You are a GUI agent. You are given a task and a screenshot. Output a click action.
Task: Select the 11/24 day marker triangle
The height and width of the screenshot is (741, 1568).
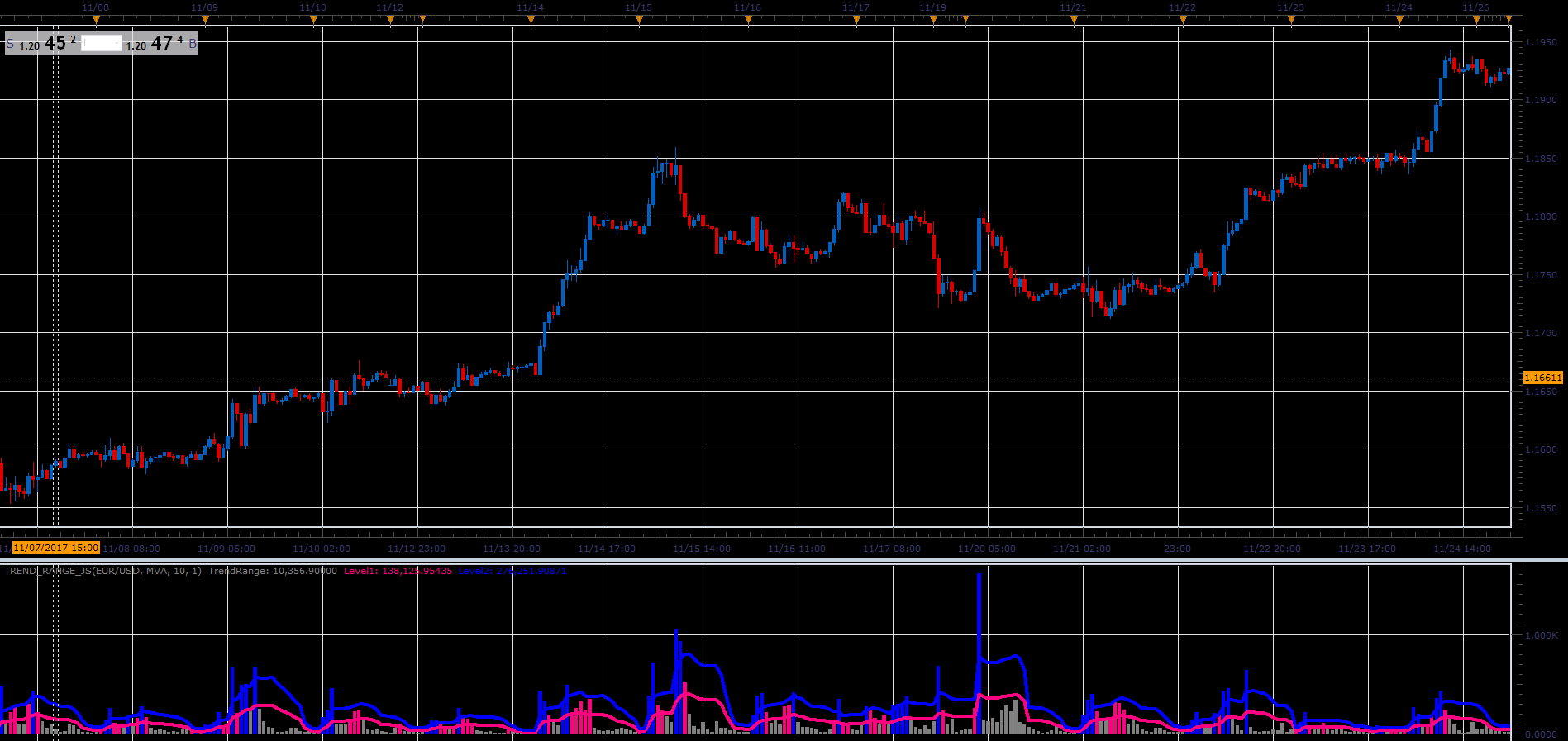coord(1399,19)
